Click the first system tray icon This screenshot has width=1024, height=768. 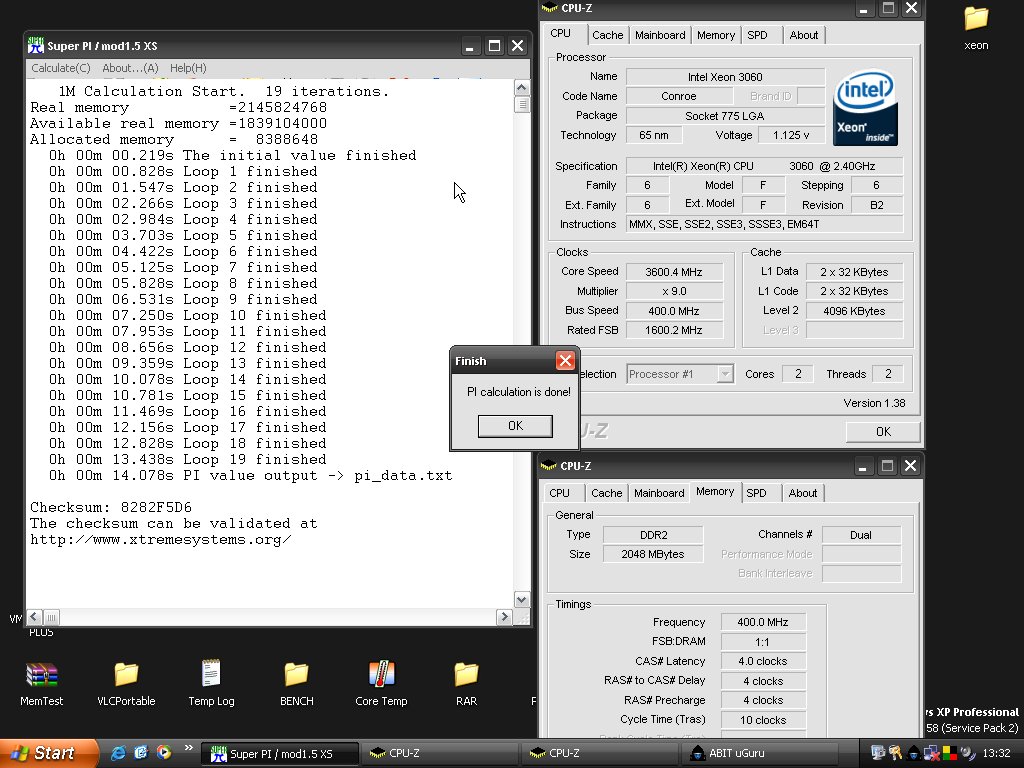pos(878,753)
